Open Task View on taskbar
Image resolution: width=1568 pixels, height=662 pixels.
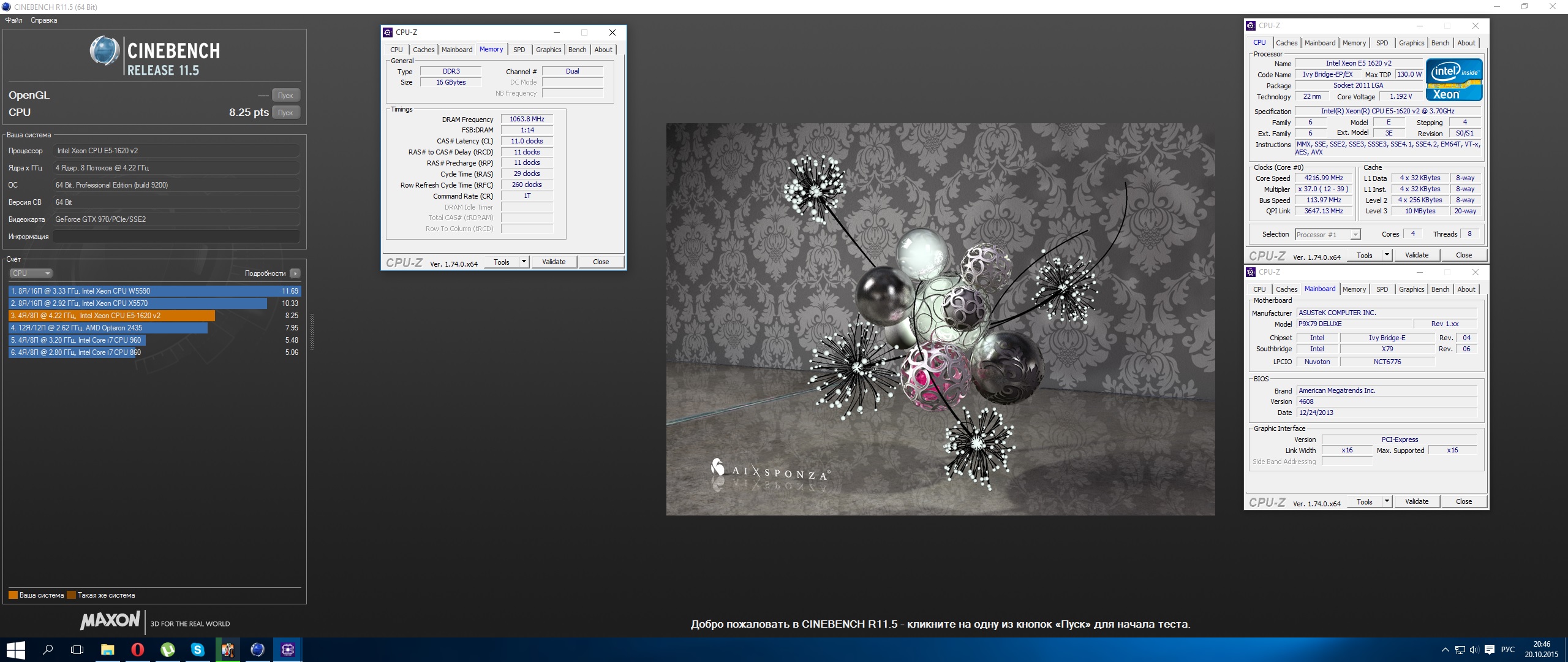pos(77,650)
